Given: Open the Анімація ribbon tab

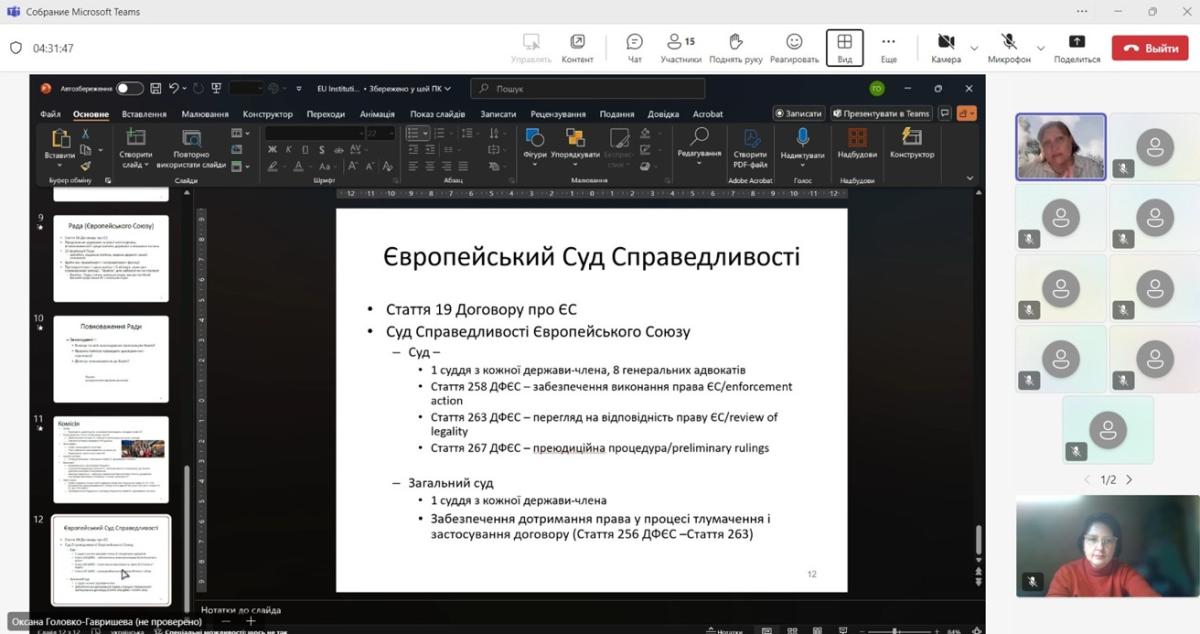Looking at the screenshot, I should pos(377,114).
